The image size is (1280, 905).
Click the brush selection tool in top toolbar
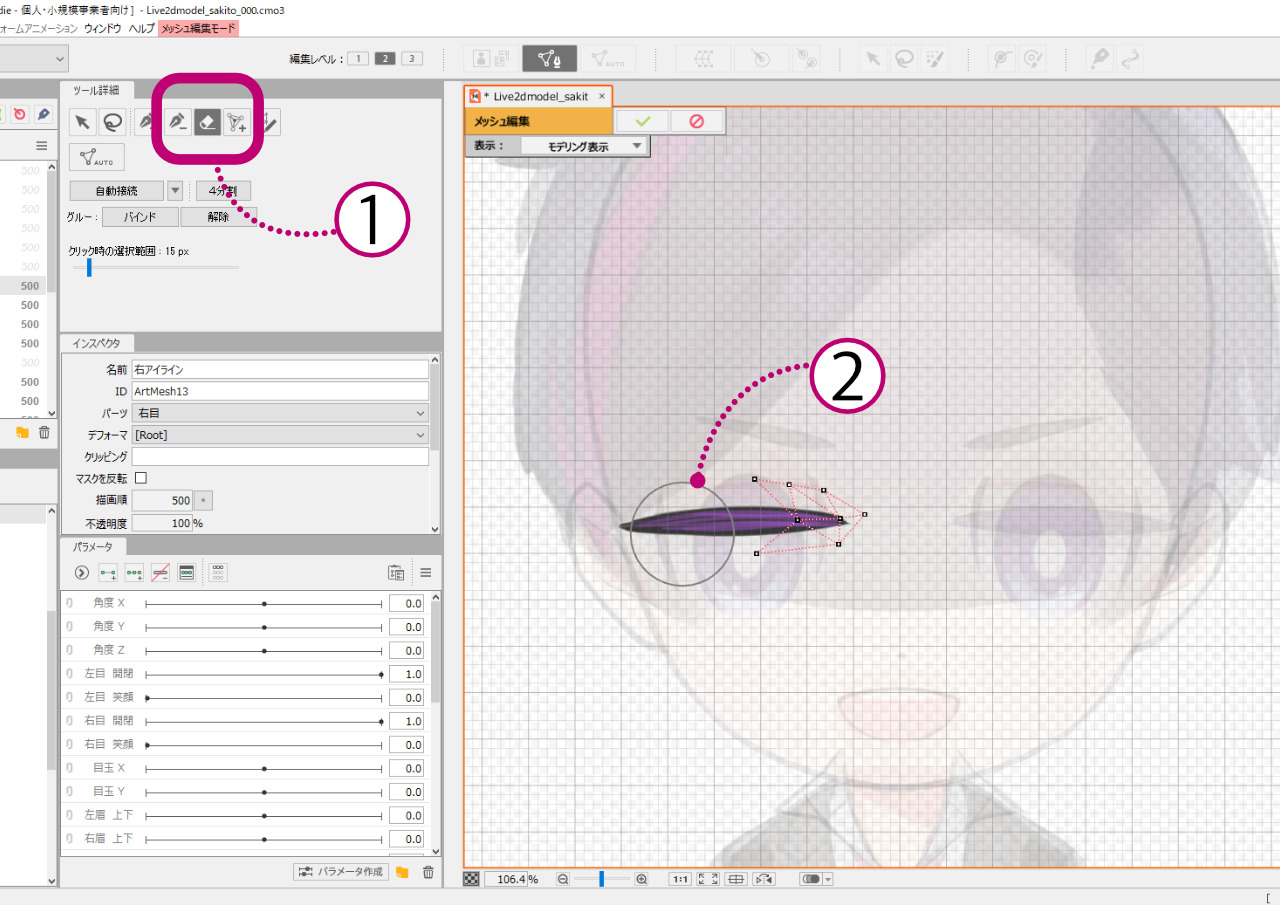pyautogui.click(x=934, y=59)
